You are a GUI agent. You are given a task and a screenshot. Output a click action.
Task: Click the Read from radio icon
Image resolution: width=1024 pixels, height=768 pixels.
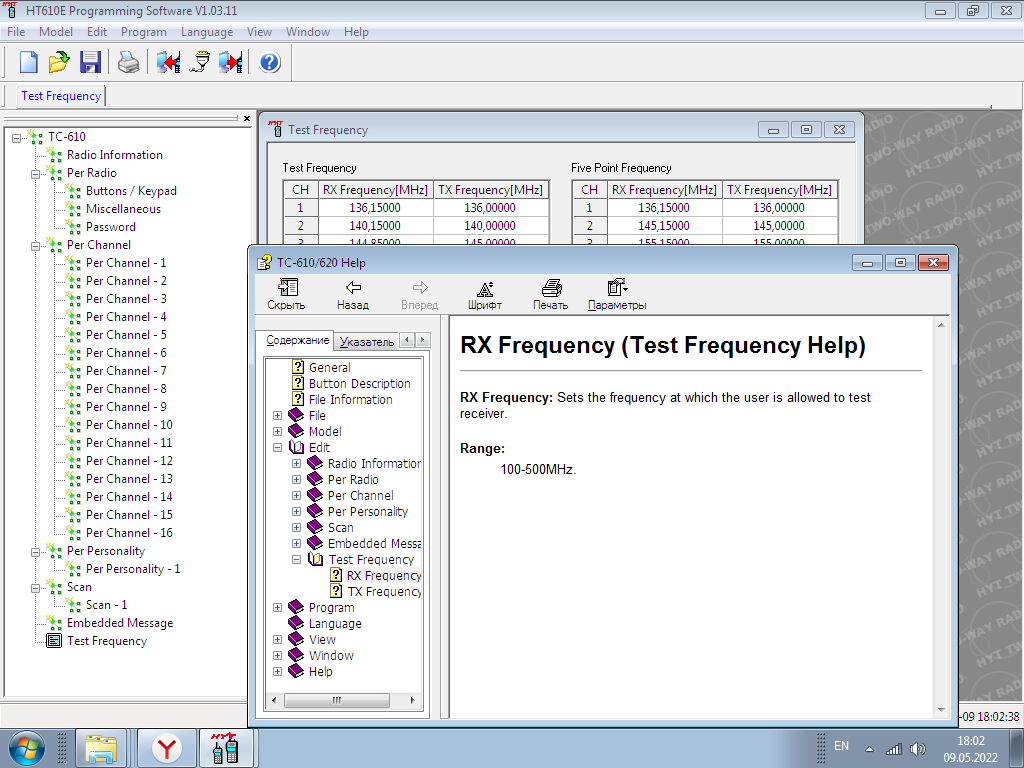click(x=168, y=62)
